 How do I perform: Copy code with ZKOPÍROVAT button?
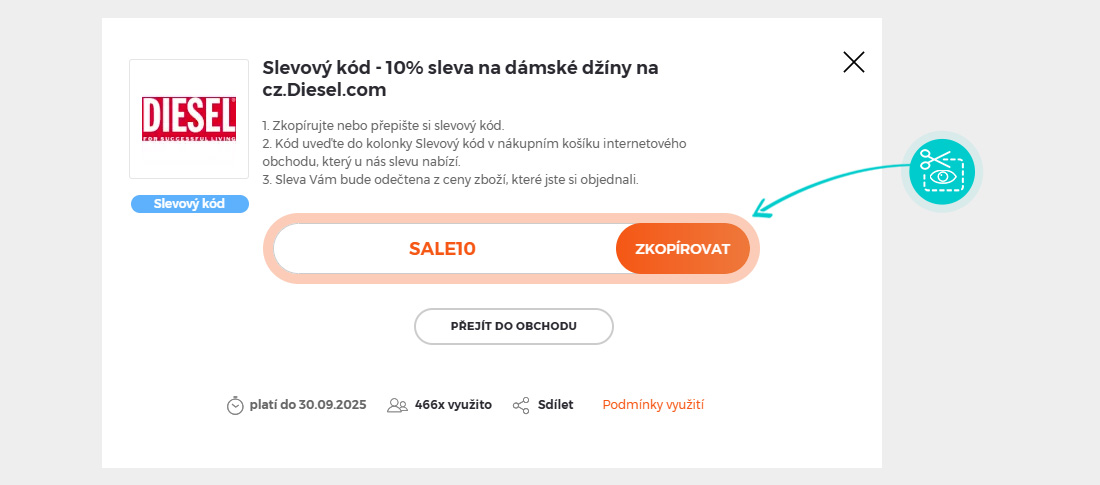coord(682,249)
